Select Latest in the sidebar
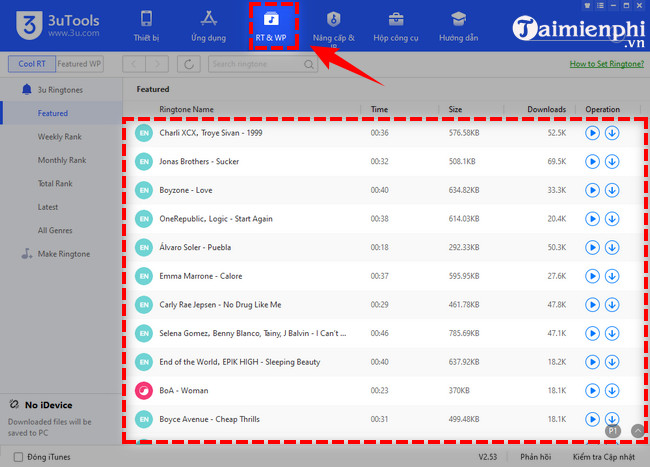The width and height of the screenshot is (650, 467). click(48, 207)
